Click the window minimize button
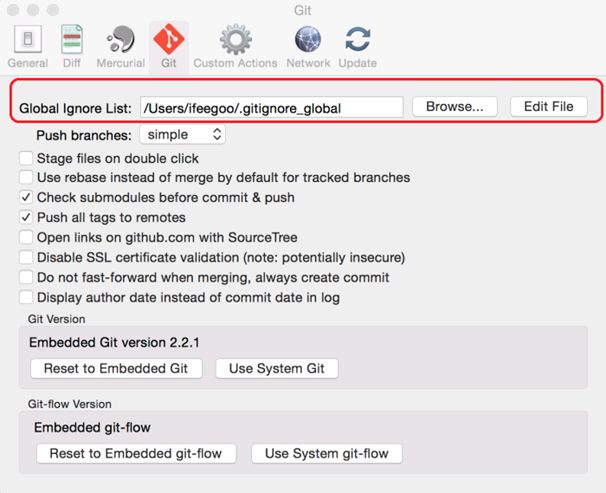The width and height of the screenshot is (606, 493). coord(33,10)
